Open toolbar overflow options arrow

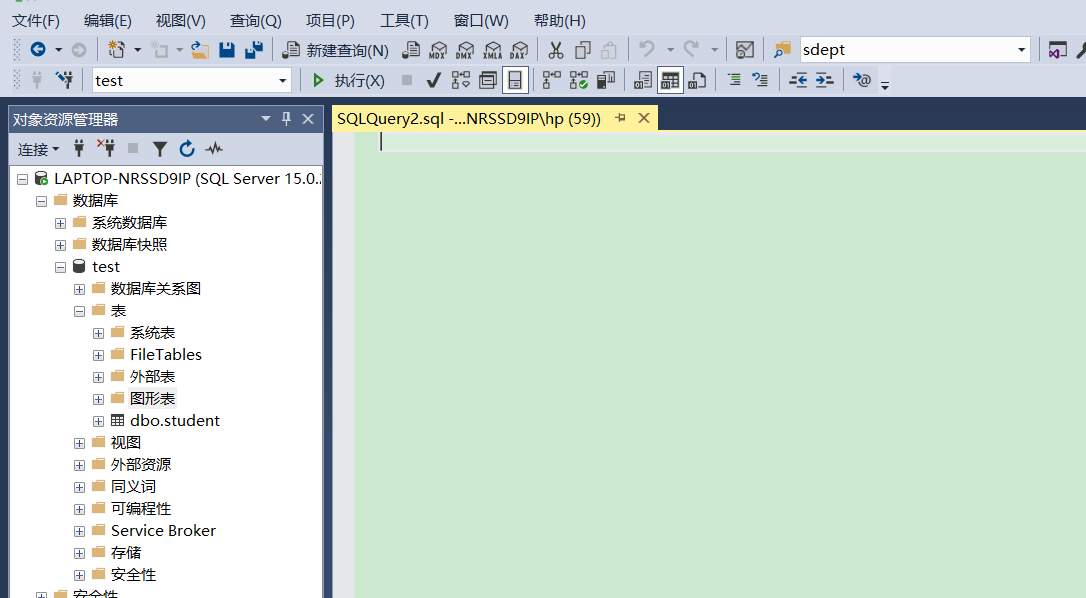coord(884,85)
